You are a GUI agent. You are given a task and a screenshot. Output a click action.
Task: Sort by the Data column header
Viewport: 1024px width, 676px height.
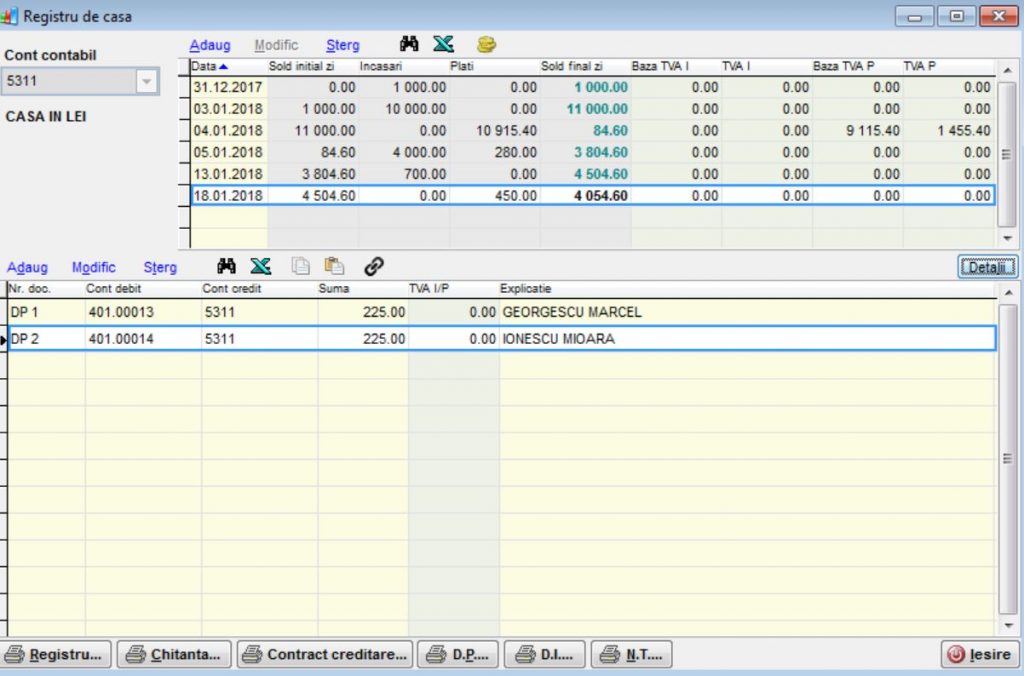click(209, 66)
